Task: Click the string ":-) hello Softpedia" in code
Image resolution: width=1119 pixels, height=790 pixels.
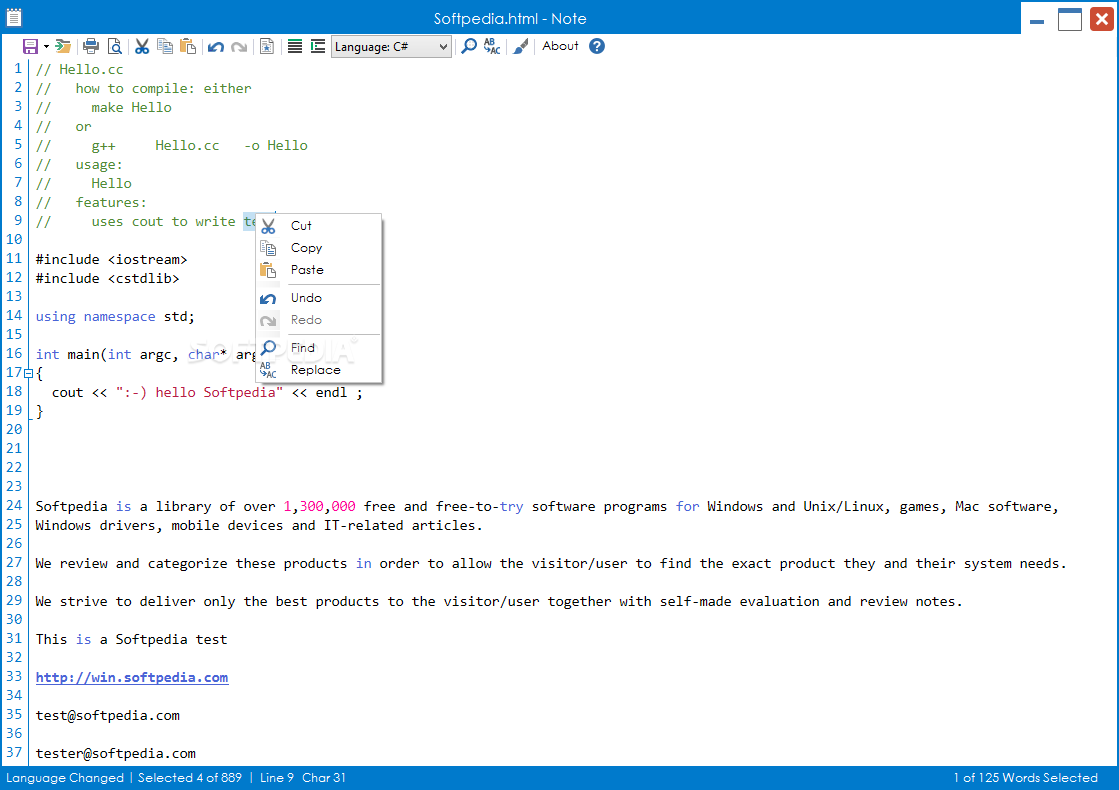Action: point(200,393)
